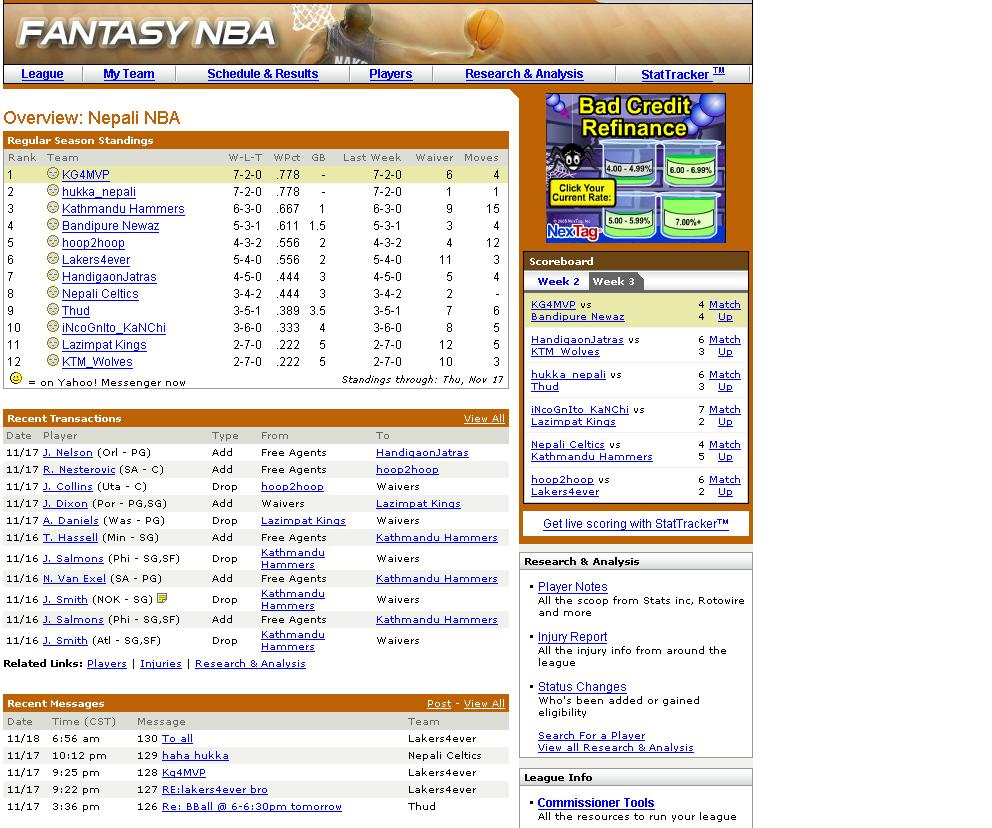This screenshot has width=992, height=828.
Task: Switch to the Week 2 scoreboard tab
Action: pos(558,281)
